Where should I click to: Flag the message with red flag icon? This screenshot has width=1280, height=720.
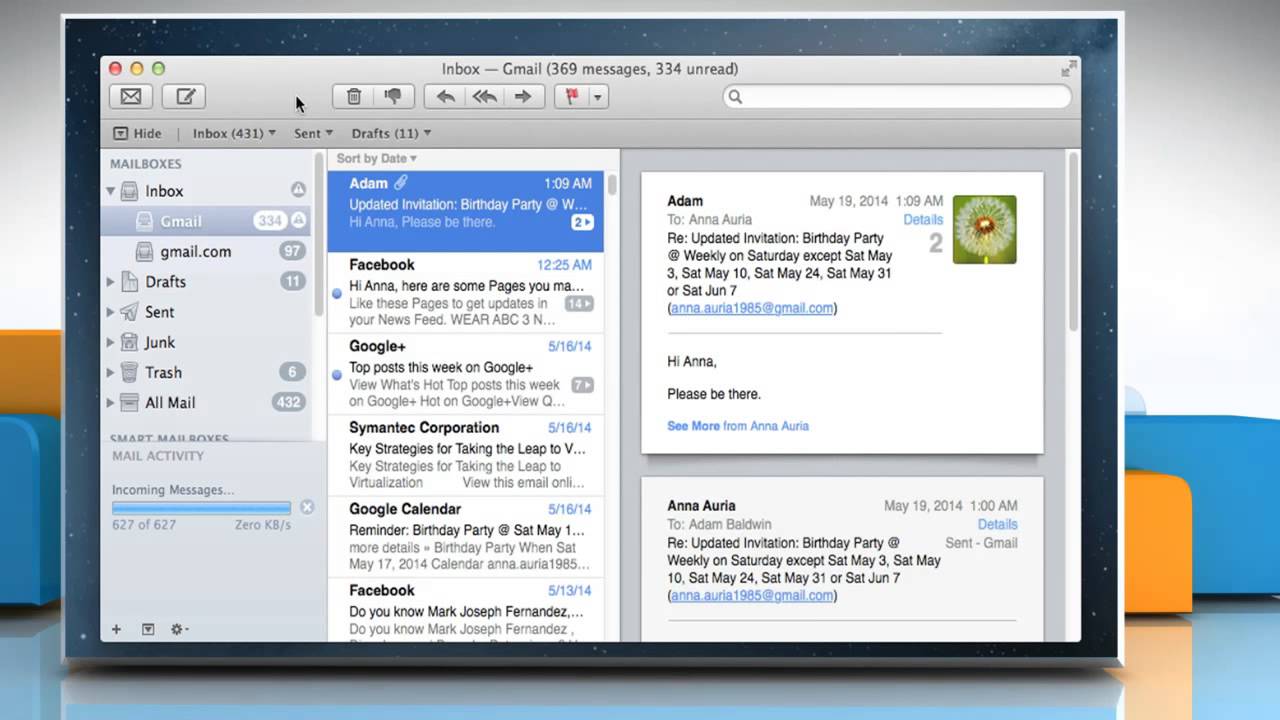[x=573, y=97]
